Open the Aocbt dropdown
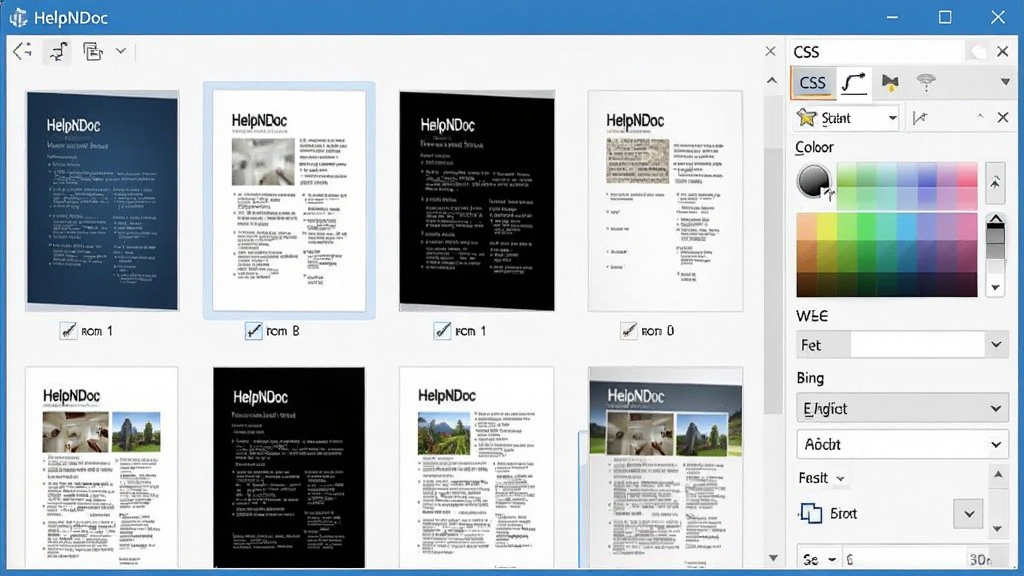The image size is (1024, 576). pos(902,445)
